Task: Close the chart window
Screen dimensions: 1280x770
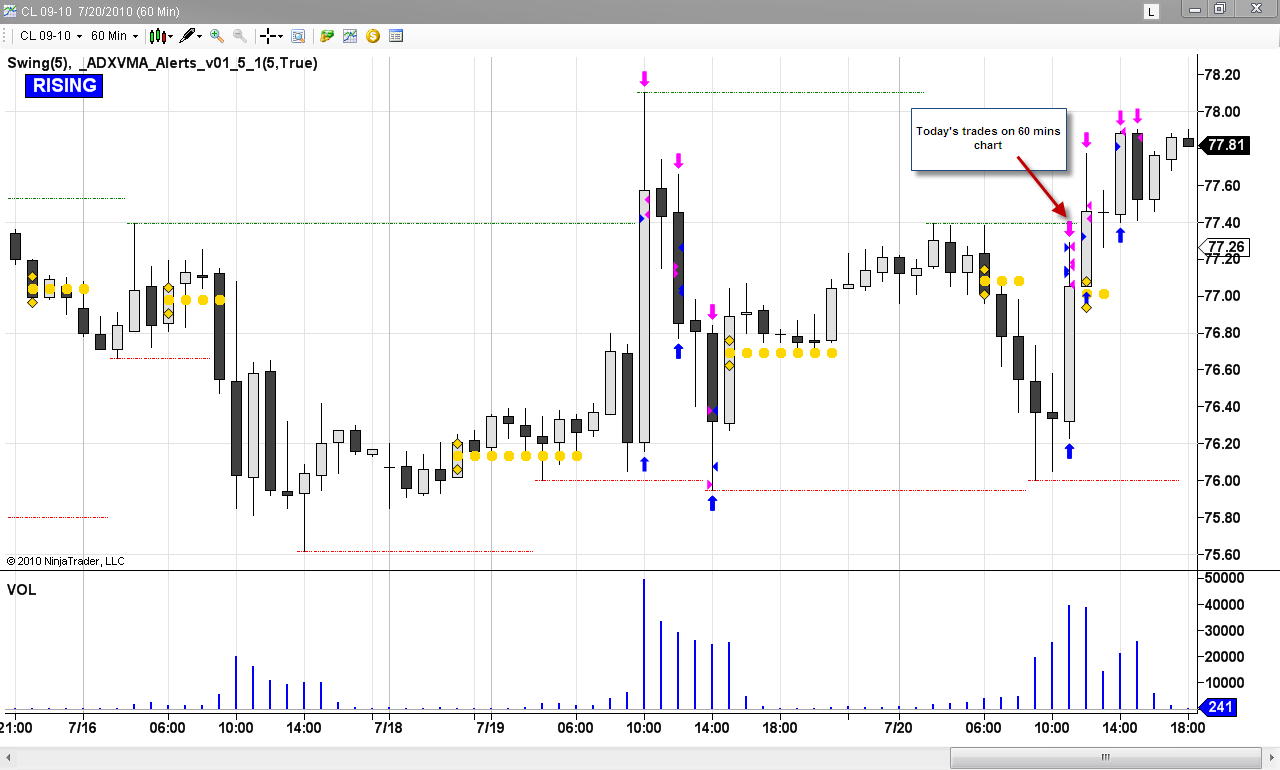Action: pos(1255,9)
